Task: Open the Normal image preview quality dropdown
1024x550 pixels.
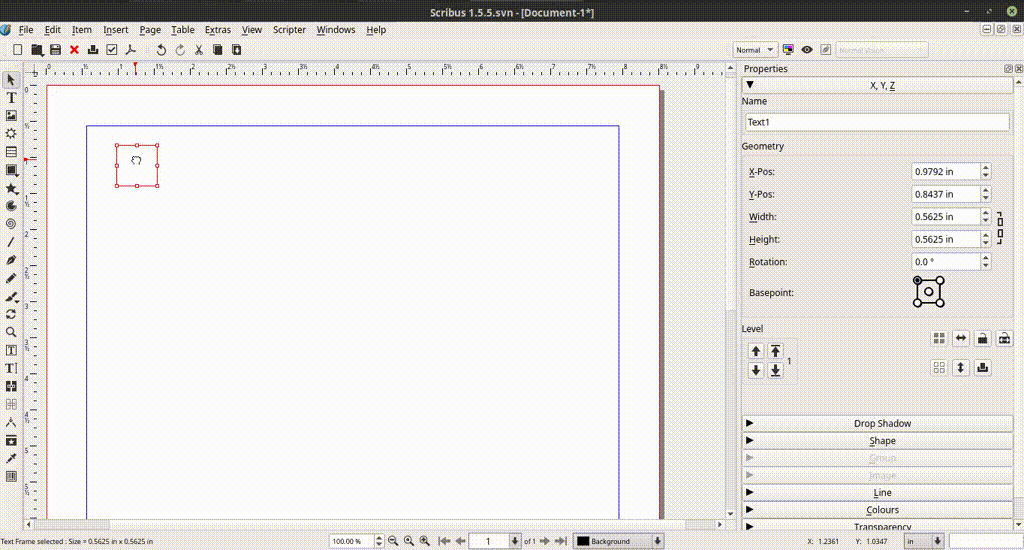Action: (755, 50)
